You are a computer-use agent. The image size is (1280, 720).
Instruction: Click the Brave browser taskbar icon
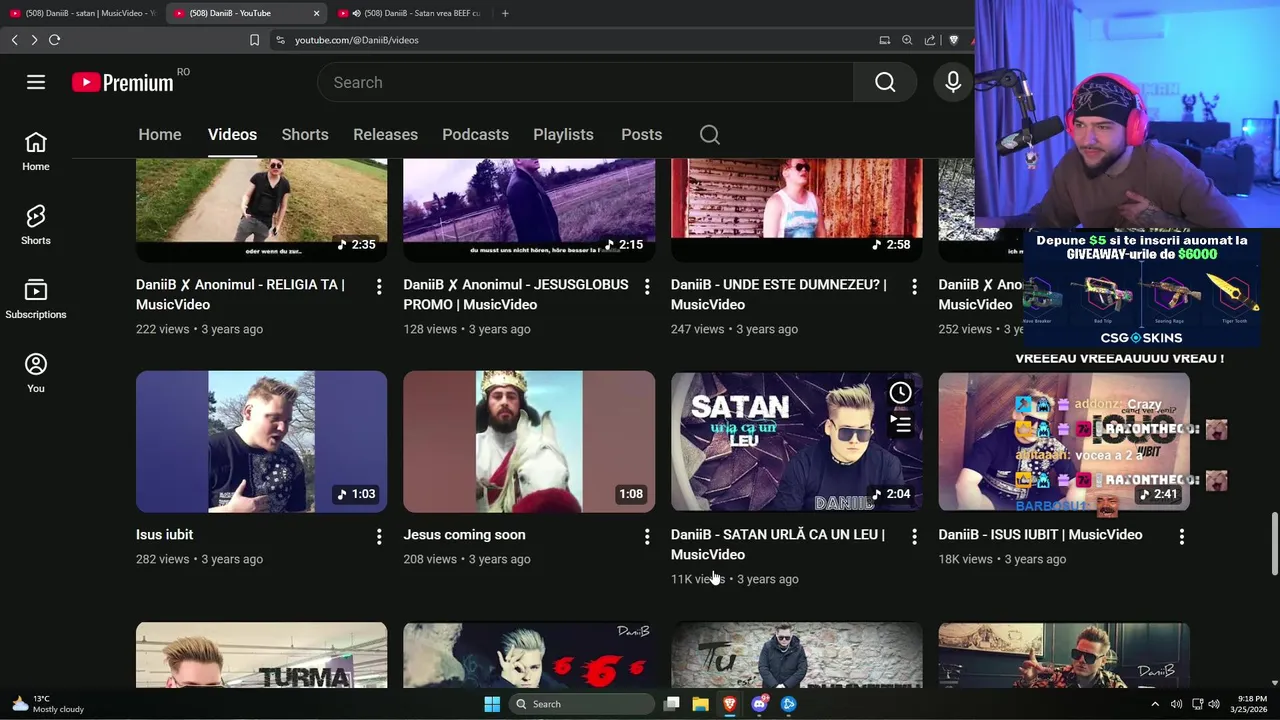[730, 704]
